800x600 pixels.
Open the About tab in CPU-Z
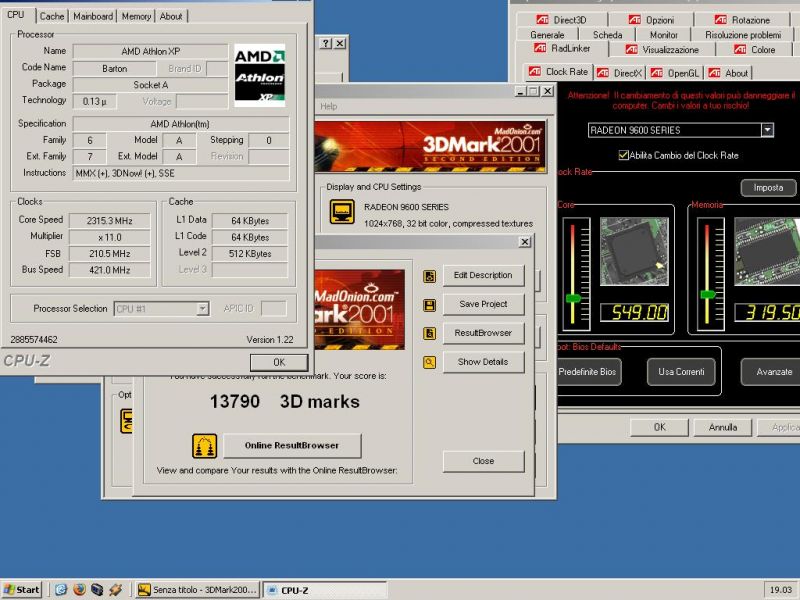click(171, 16)
